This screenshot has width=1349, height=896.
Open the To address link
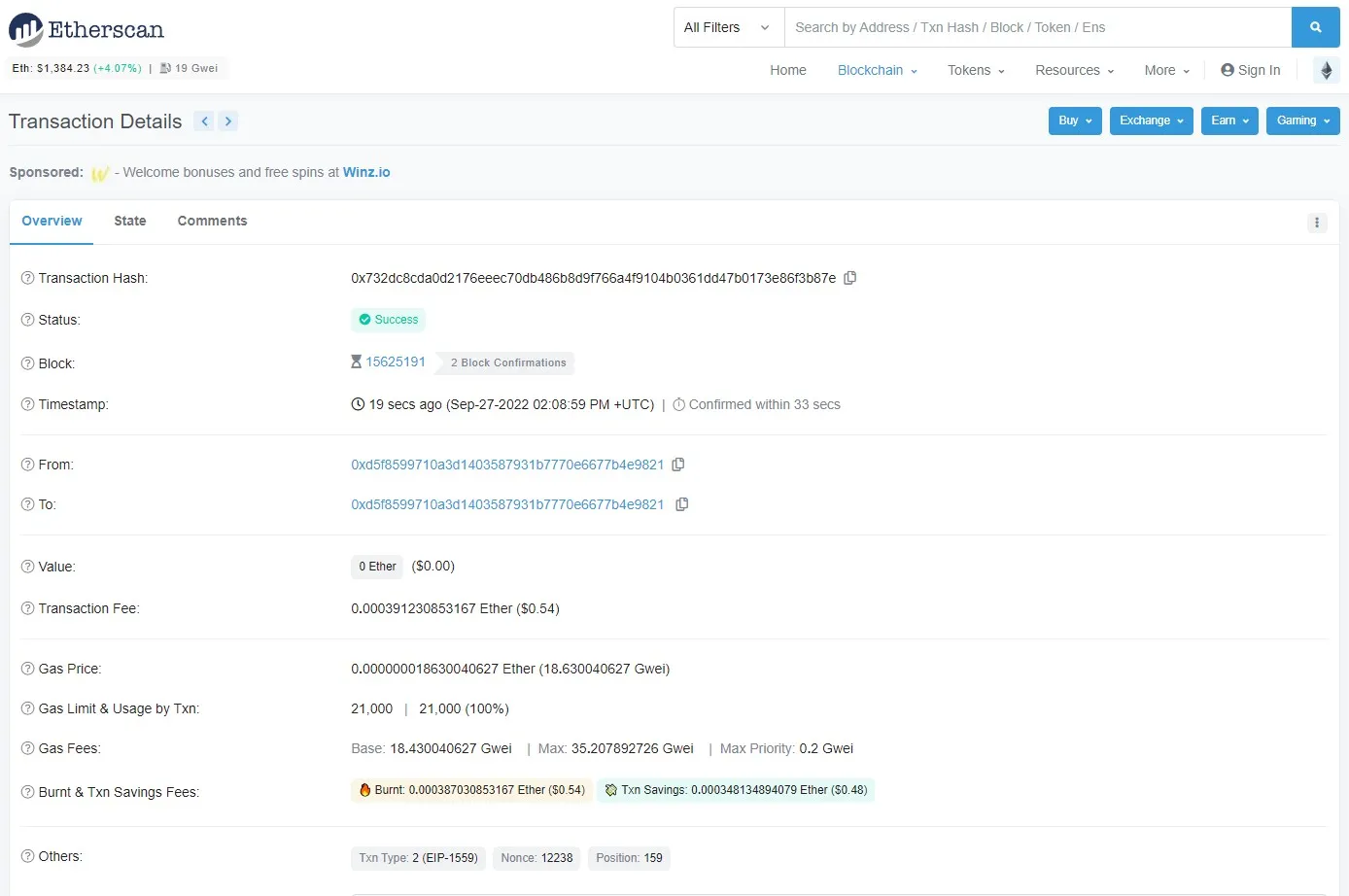(507, 504)
